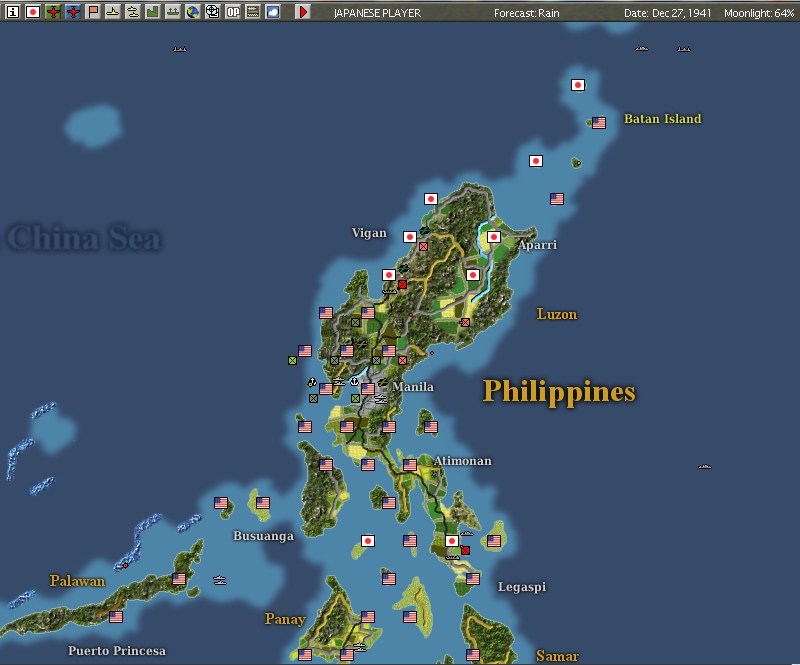Select the US flag base left of Atimonan label

click(x=410, y=464)
